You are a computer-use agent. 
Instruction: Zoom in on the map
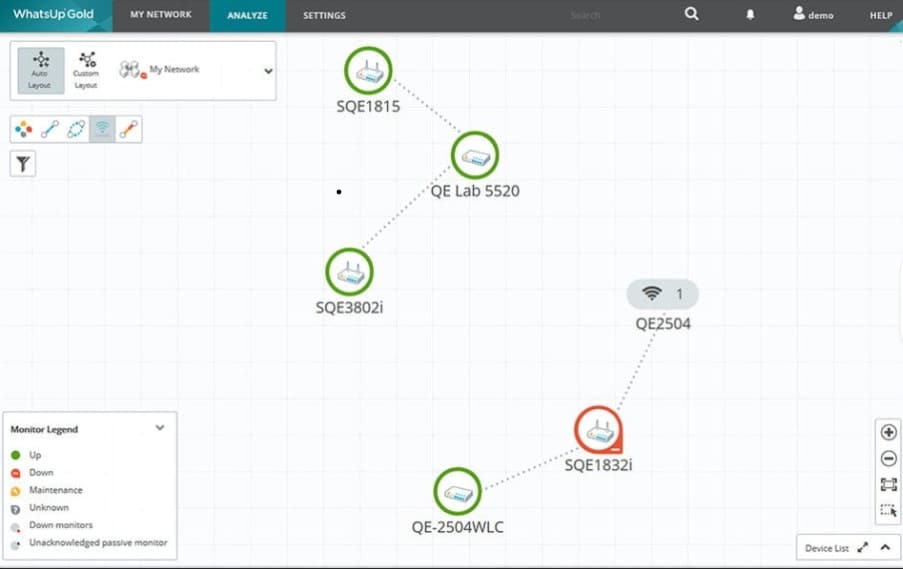889,432
